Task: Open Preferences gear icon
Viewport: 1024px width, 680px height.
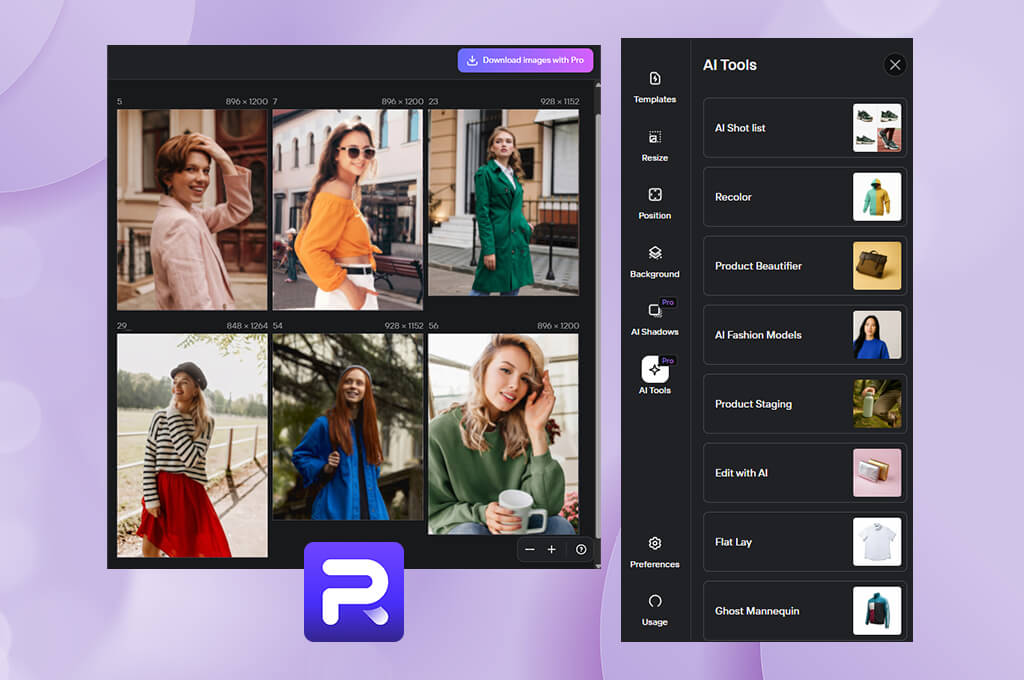Action: (654, 543)
